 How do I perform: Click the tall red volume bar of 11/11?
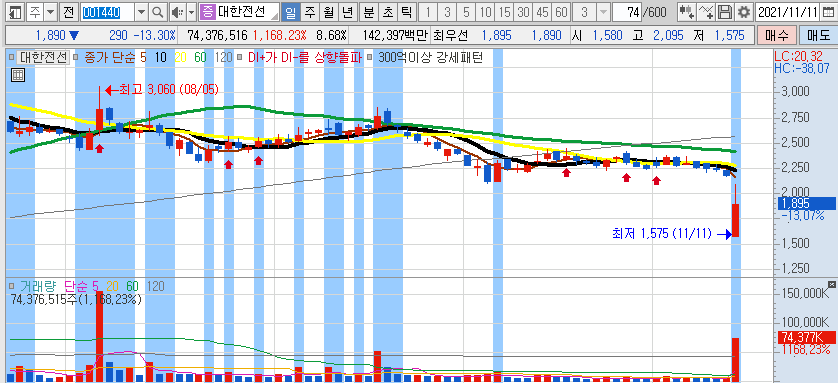pyautogui.click(x=735, y=359)
